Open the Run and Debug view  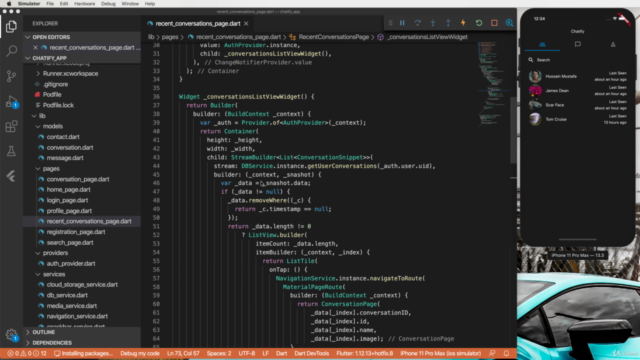click(11, 101)
